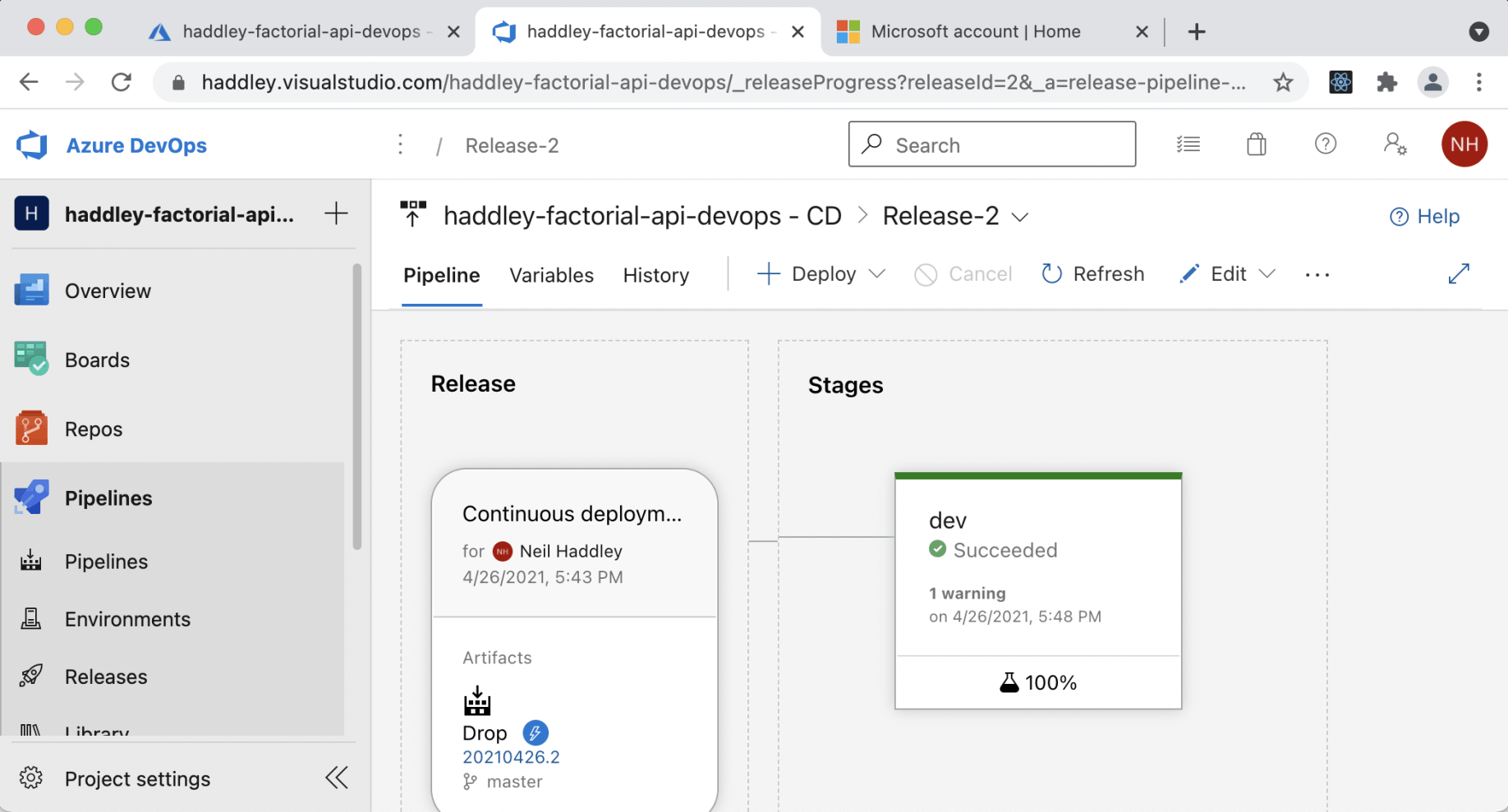Expand the Release-2 dropdown chevron

pyautogui.click(x=1020, y=218)
